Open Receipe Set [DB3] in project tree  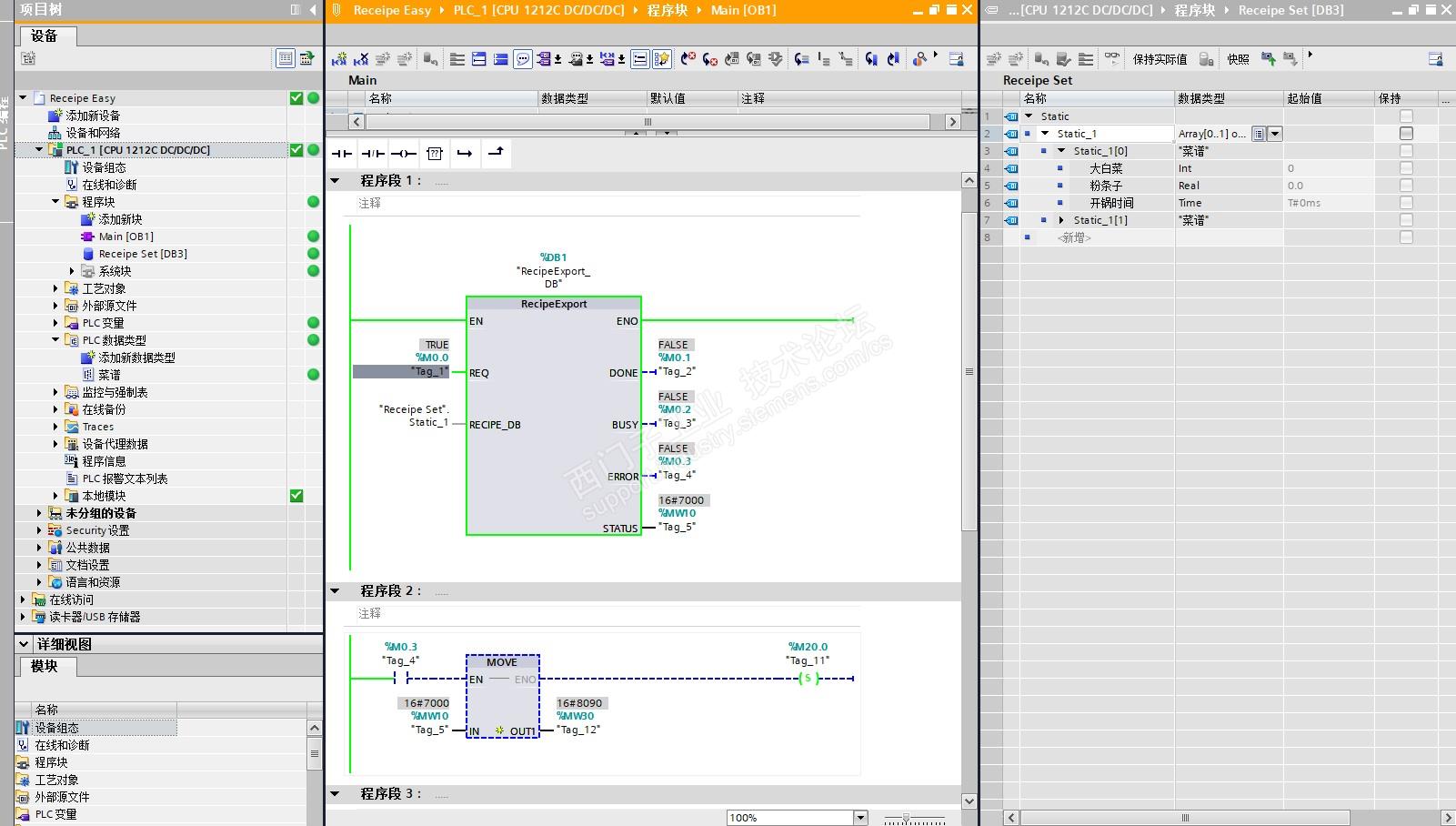[142, 254]
